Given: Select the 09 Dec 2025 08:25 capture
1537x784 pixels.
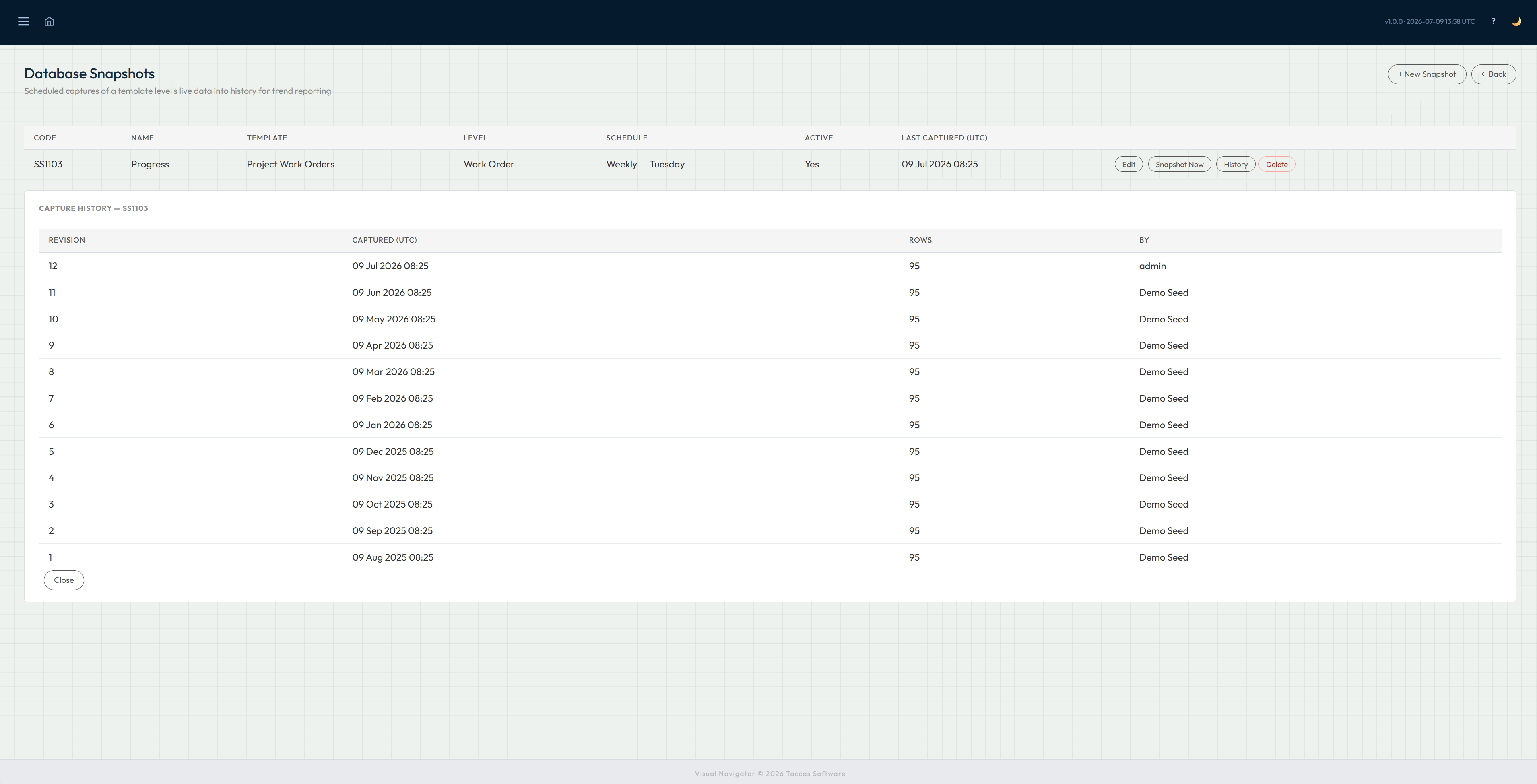Looking at the screenshot, I should click(393, 452).
